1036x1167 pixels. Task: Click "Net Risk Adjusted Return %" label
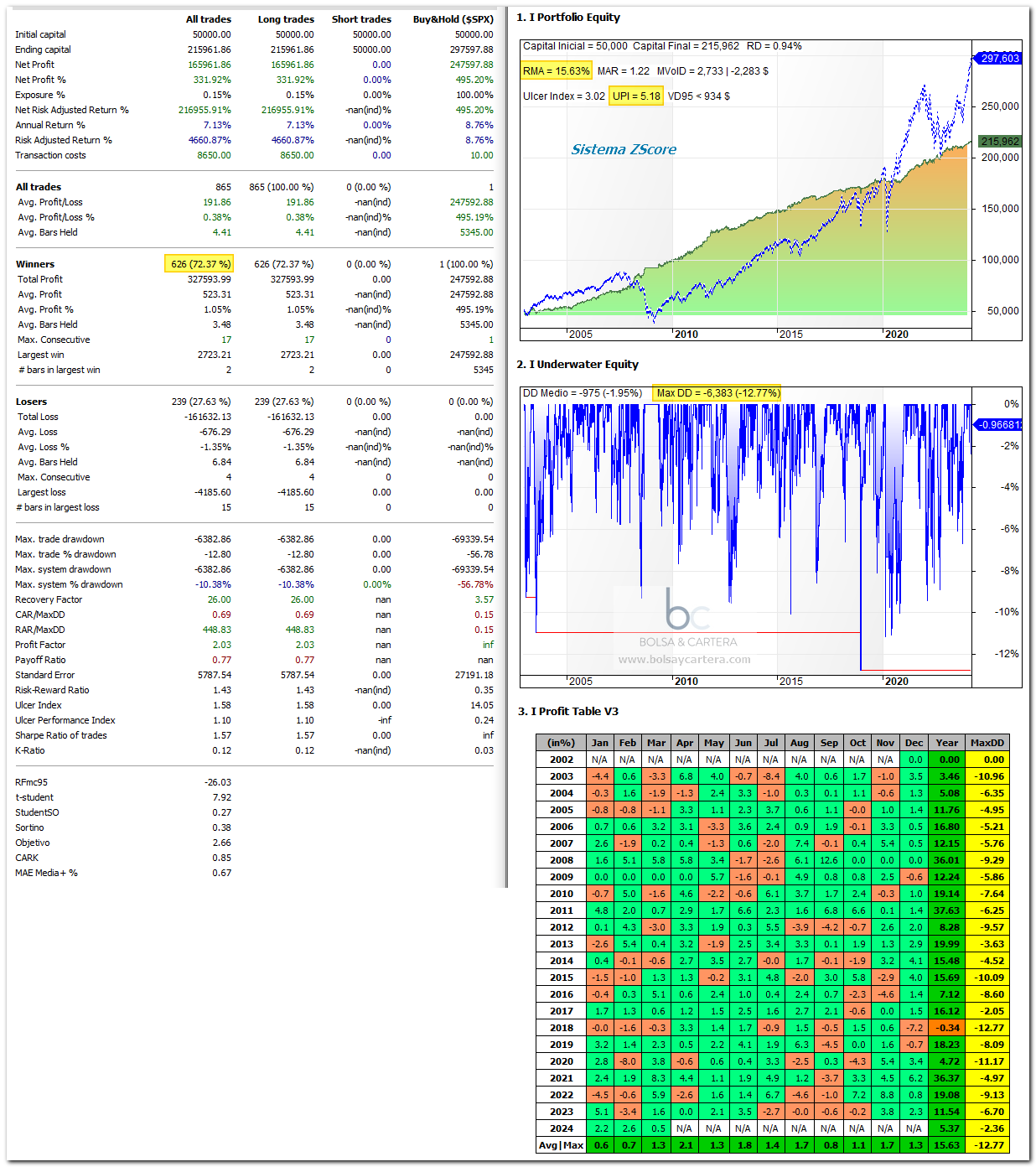[x=72, y=110]
